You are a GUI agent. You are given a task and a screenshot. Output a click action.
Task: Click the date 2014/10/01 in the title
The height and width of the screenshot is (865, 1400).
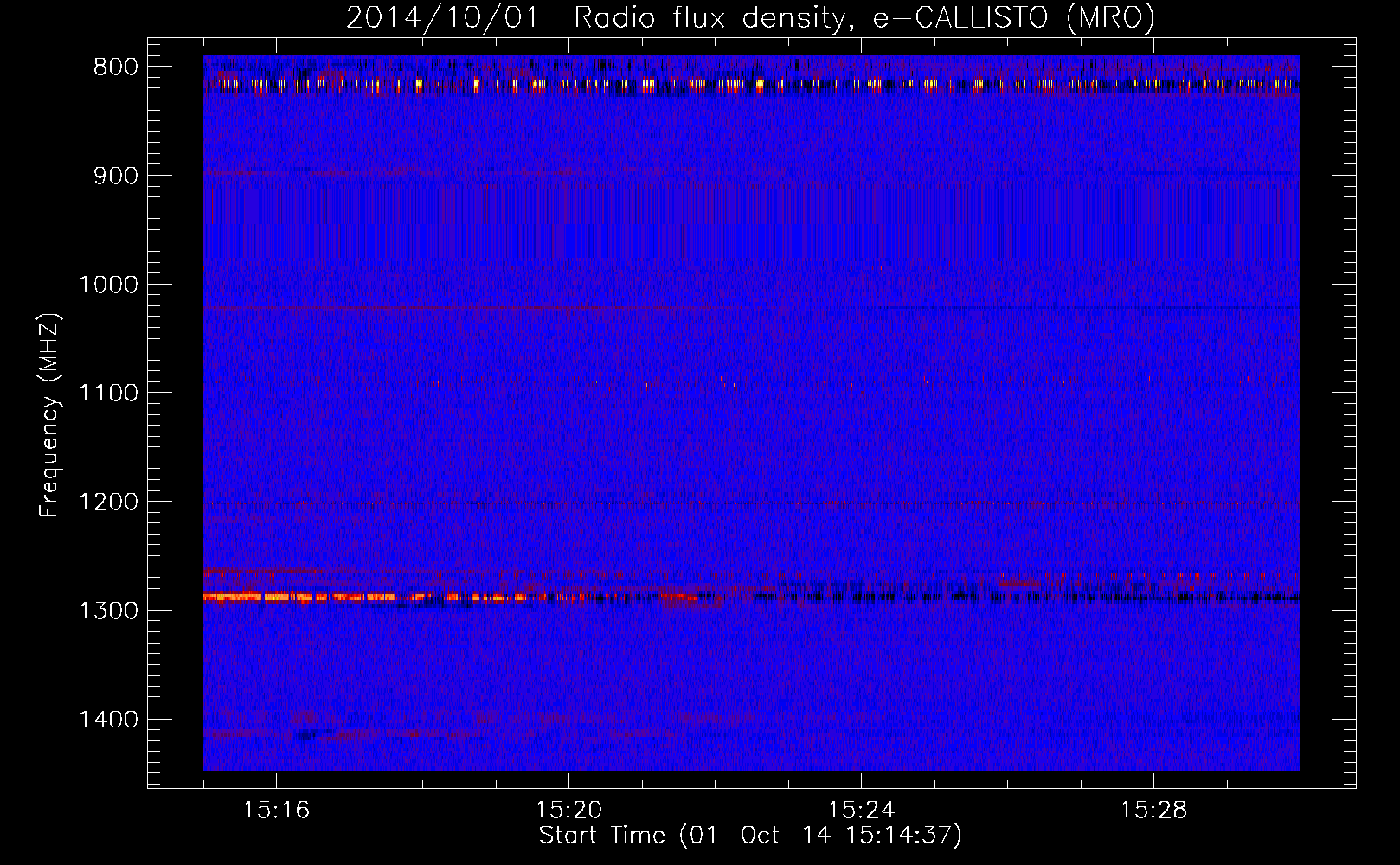pyautogui.click(x=442, y=18)
